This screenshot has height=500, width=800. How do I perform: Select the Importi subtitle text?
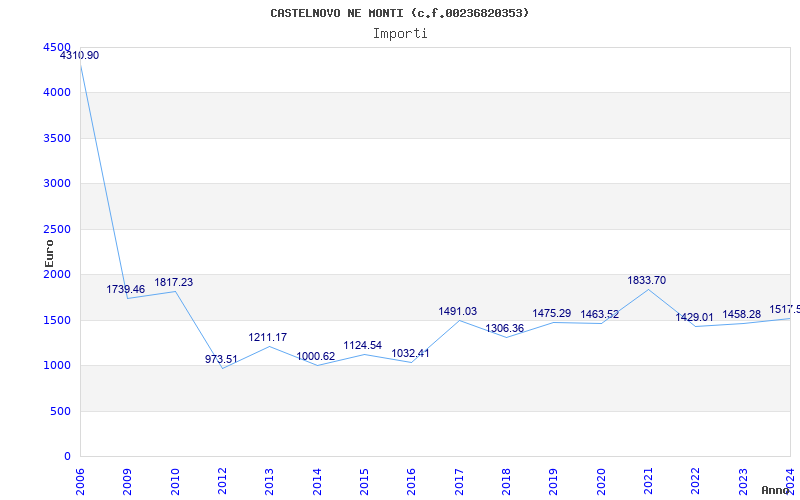(x=400, y=33)
